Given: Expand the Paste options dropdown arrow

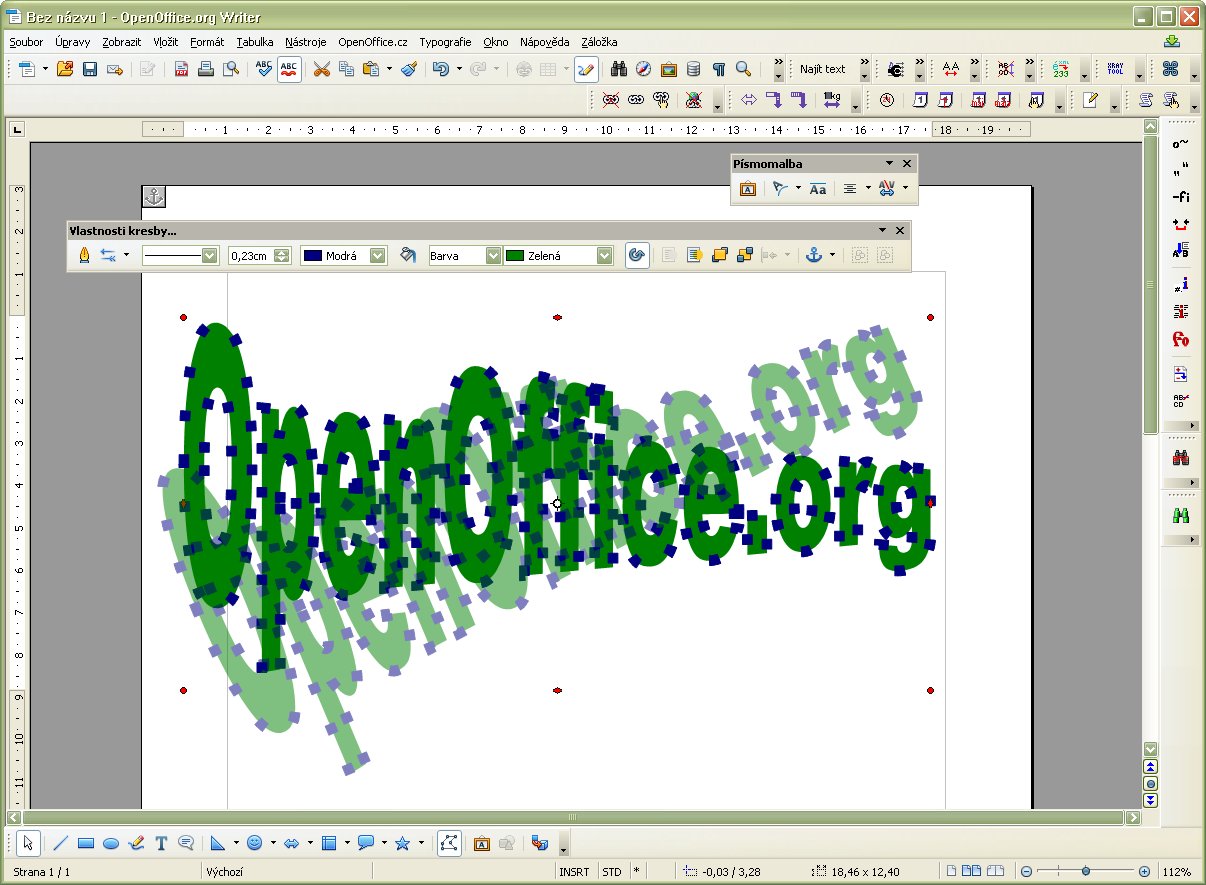Looking at the screenshot, I should 389,69.
